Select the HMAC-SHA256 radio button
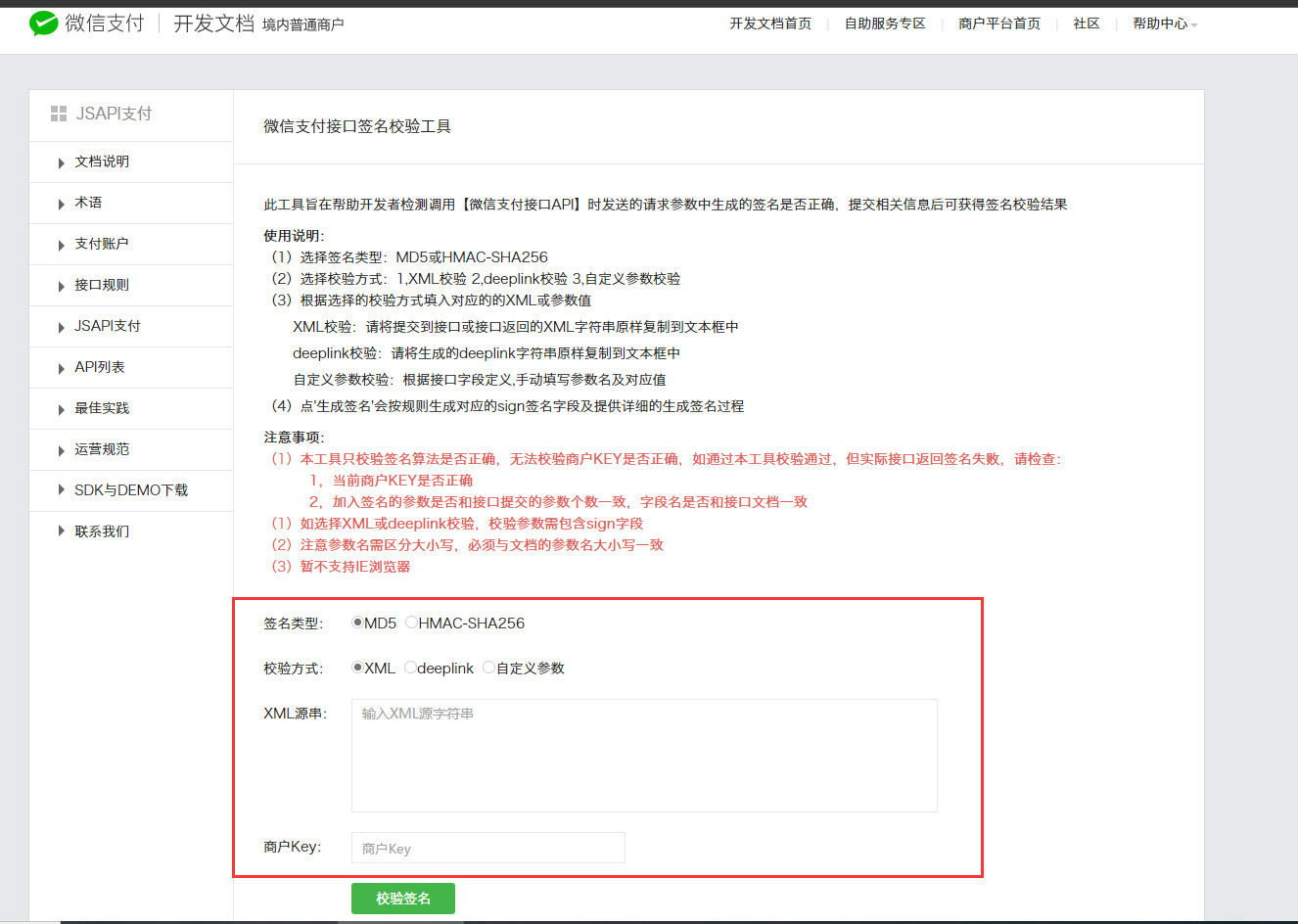 411,623
